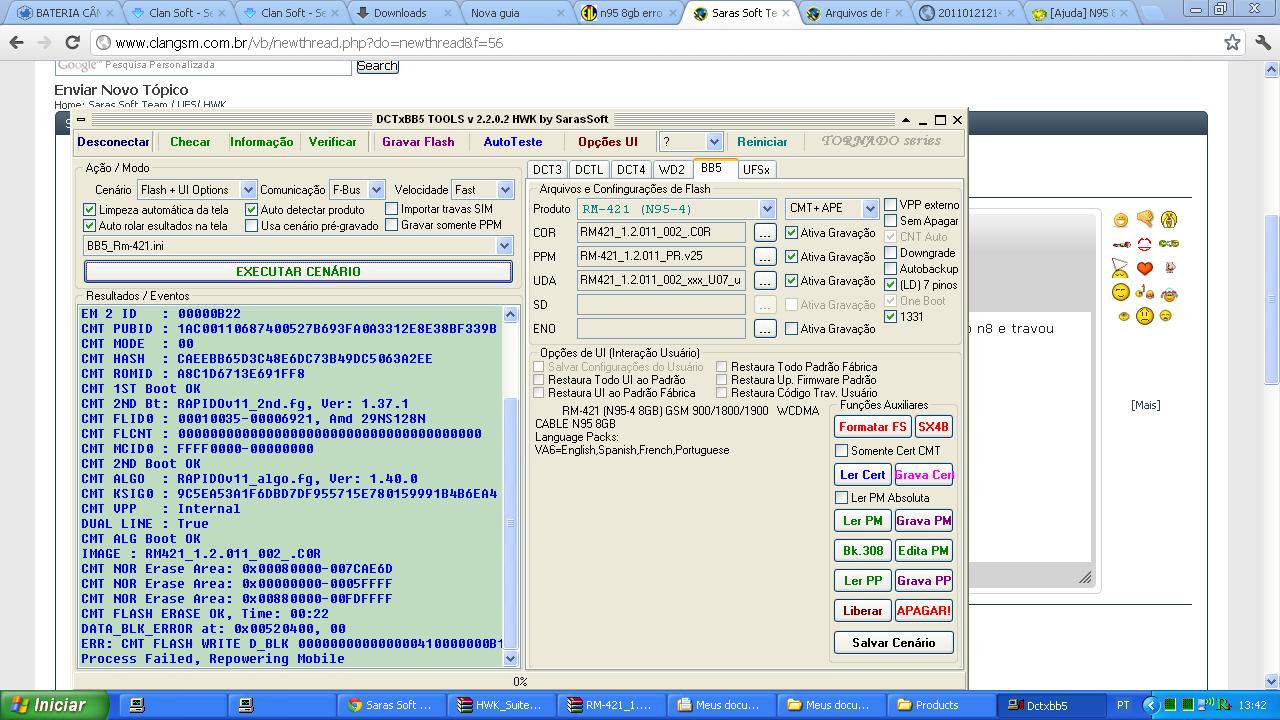The height and width of the screenshot is (720, 1280).
Task: Open the Produto RM-421 dropdown
Action: 767,209
